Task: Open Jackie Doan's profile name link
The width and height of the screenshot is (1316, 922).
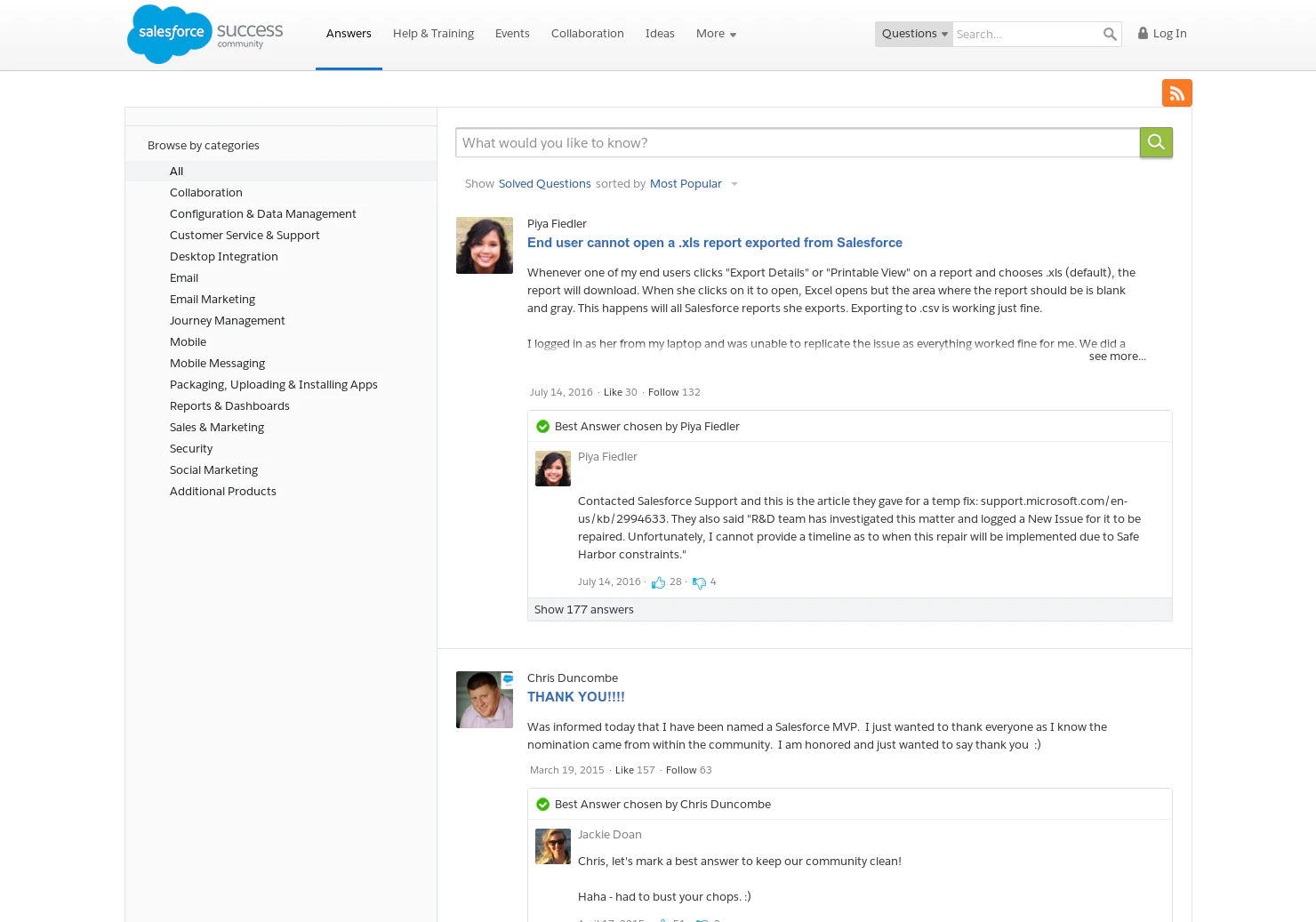Action: point(610,835)
